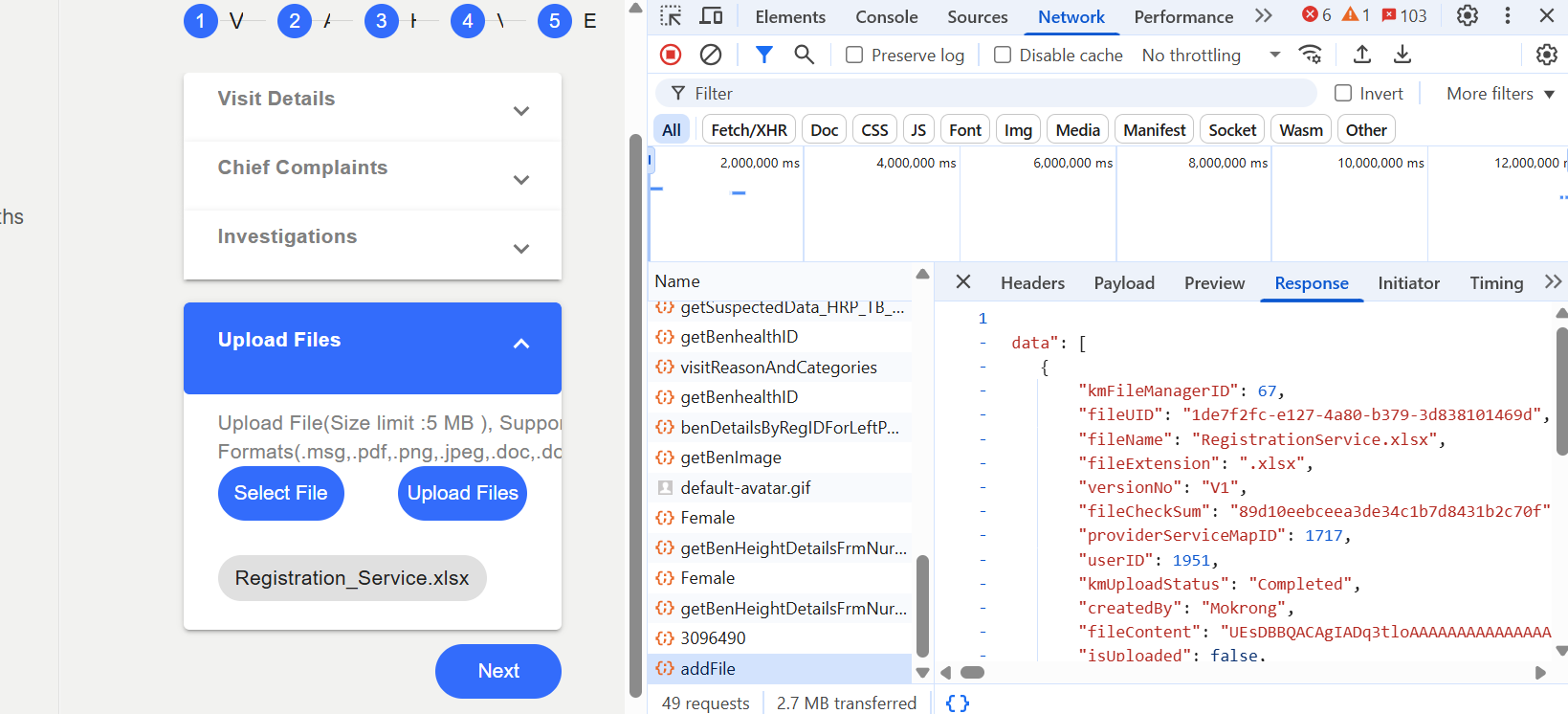This screenshot has height=714, width=1568.
Task: Expand Visit Details section
Action: pos(372,106)
